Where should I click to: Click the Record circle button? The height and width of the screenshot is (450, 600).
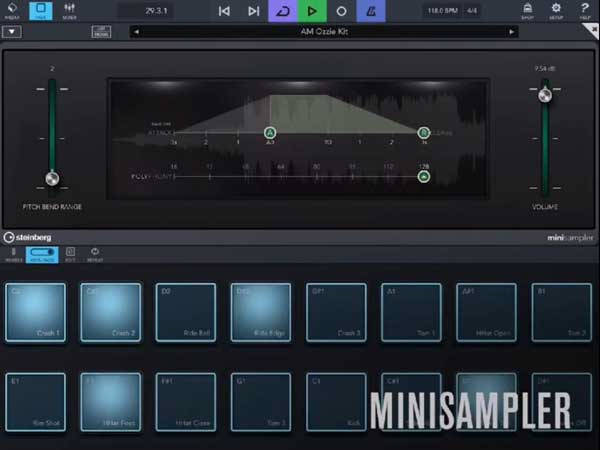coord(342,11)
